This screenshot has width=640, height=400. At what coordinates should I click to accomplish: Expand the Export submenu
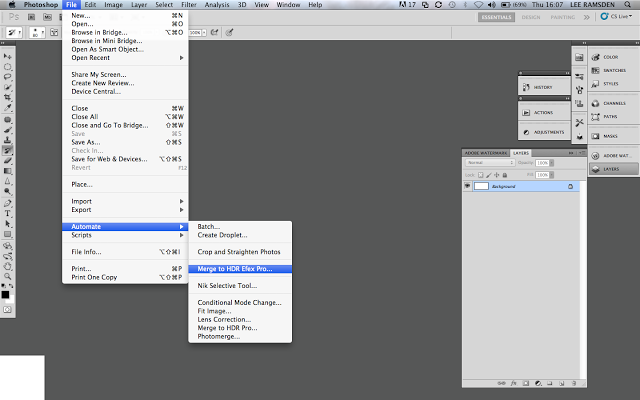(127, 210)
